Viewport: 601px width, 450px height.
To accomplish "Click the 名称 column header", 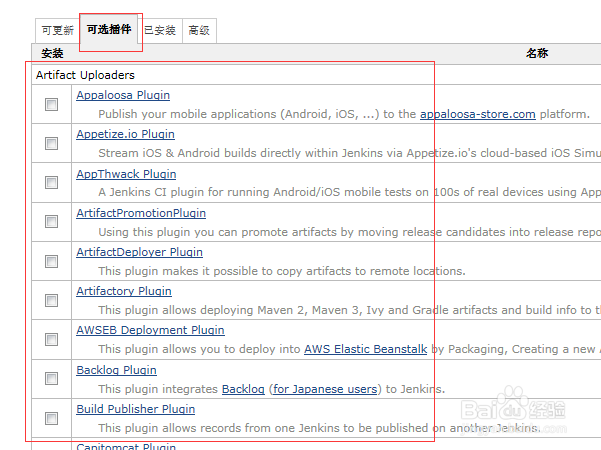I will (x=537, y=53).
